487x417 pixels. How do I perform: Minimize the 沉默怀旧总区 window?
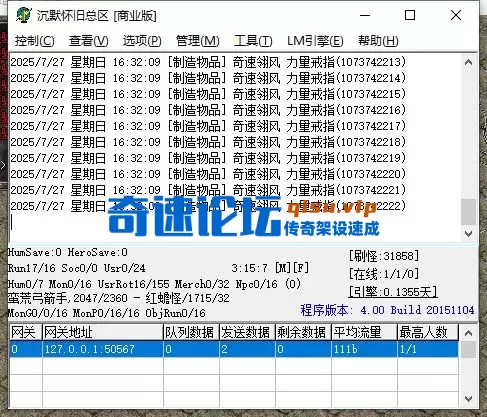click(365, 15)
